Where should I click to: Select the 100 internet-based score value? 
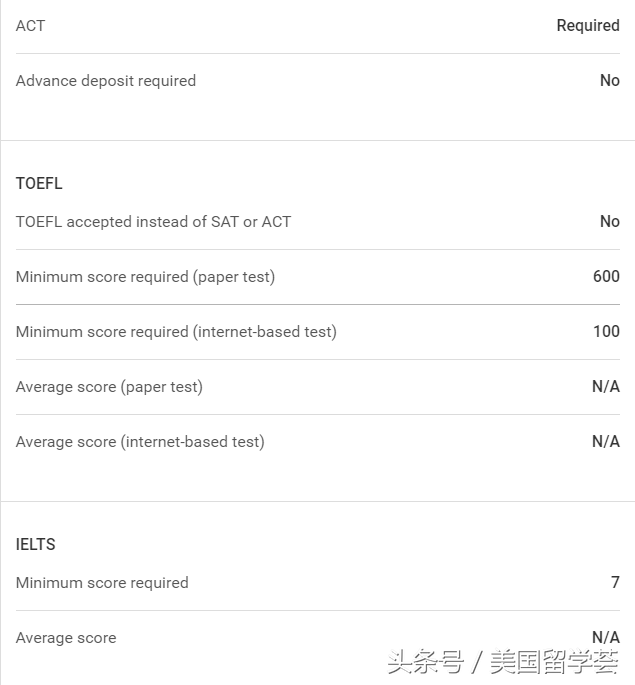[606, 332]
